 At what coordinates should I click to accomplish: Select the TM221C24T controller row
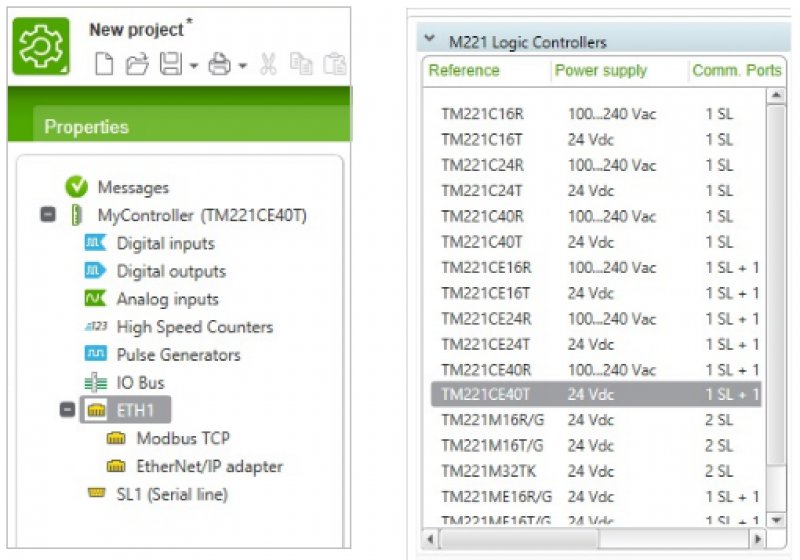point(597,190)
